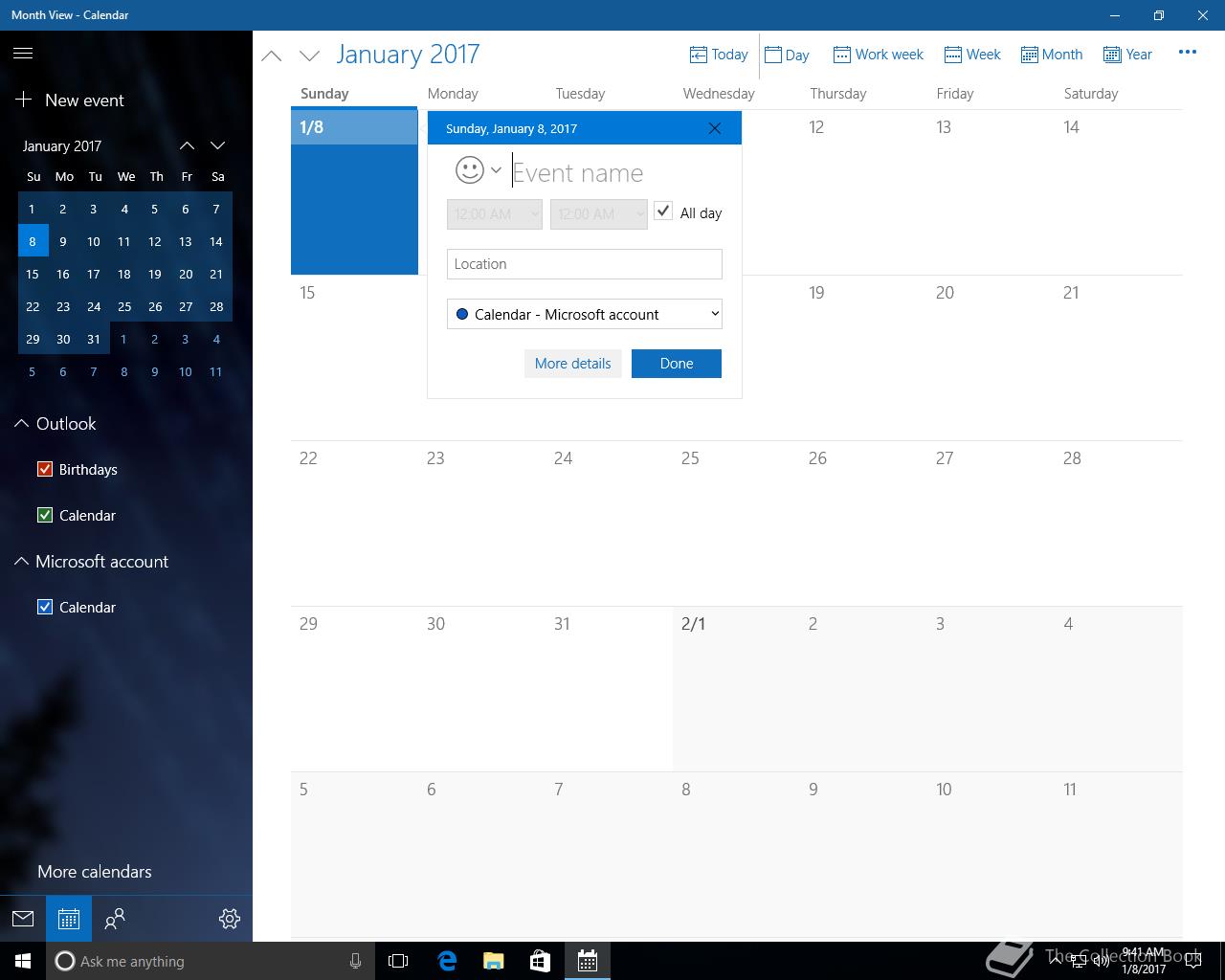Viewport: 1225px width, 980px height.
Task: Click Calendar app icon on taskbar
Action: 587,961
